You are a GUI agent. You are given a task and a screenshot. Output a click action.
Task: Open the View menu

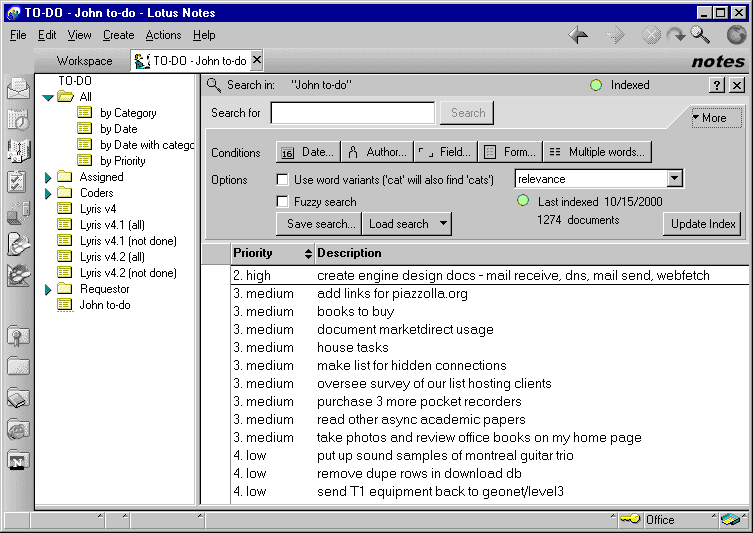[x=79, y=35]
